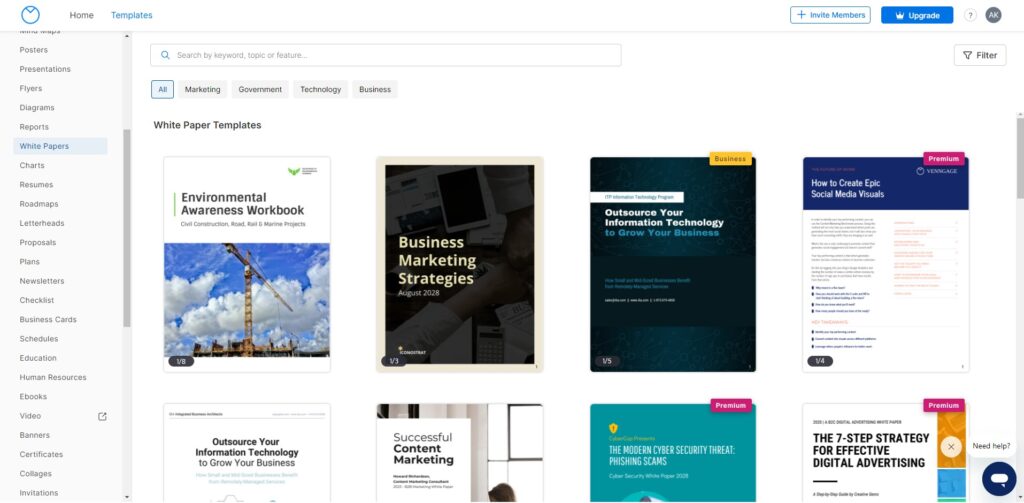Screen dimensions: 1024x503
Task: Filter by Government category
Action: coord(260,89)
